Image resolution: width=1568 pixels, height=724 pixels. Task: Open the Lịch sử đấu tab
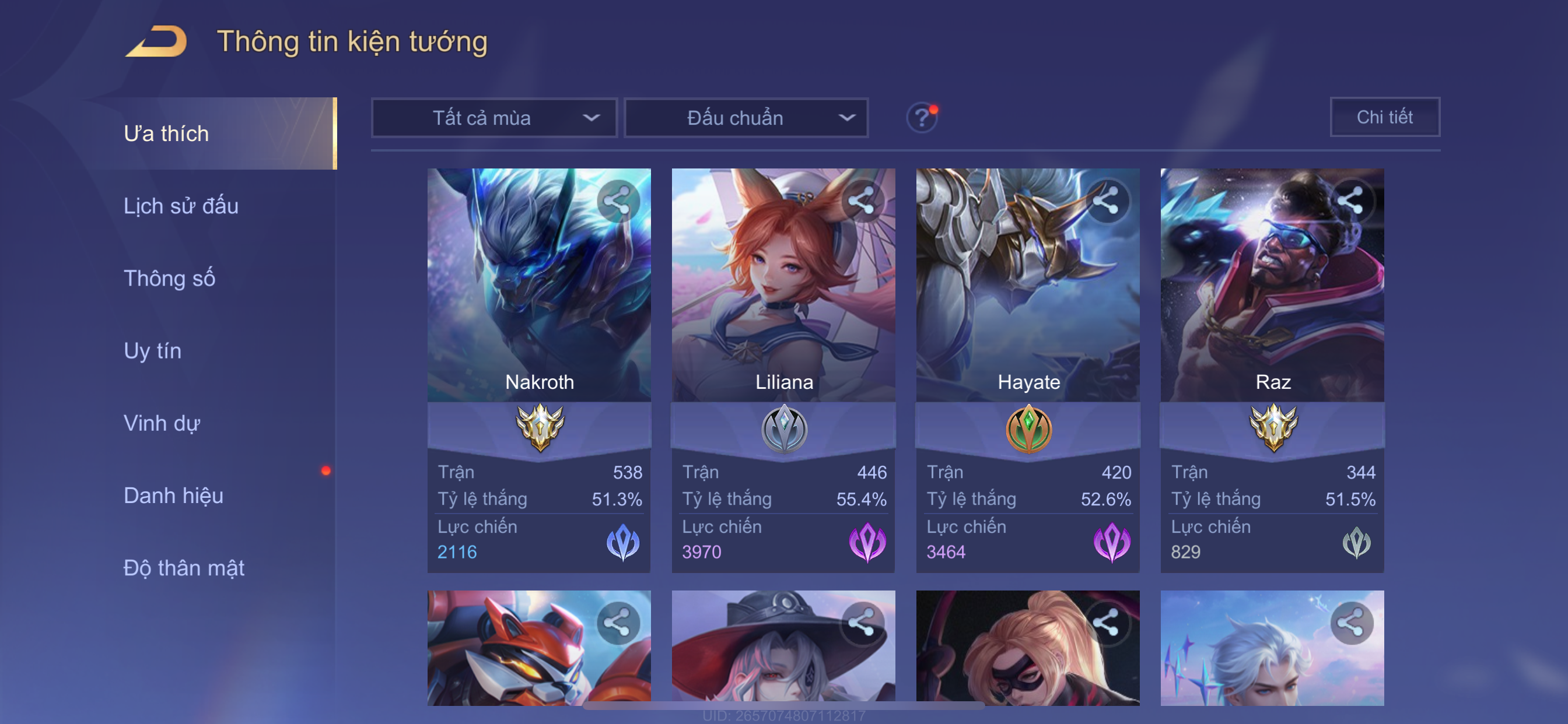click(x=181, y=206)
